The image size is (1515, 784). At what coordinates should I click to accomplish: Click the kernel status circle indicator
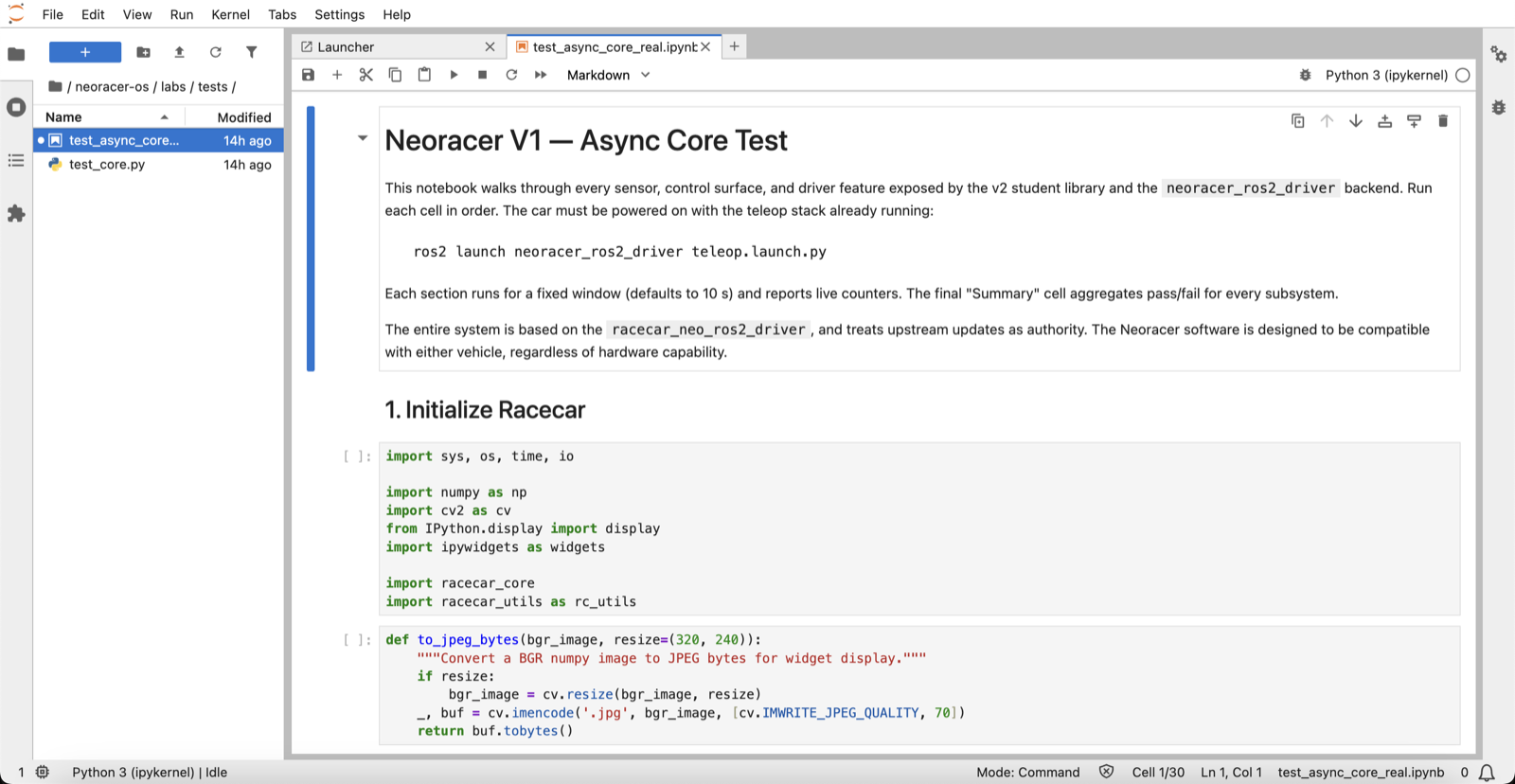point(1463,75)
